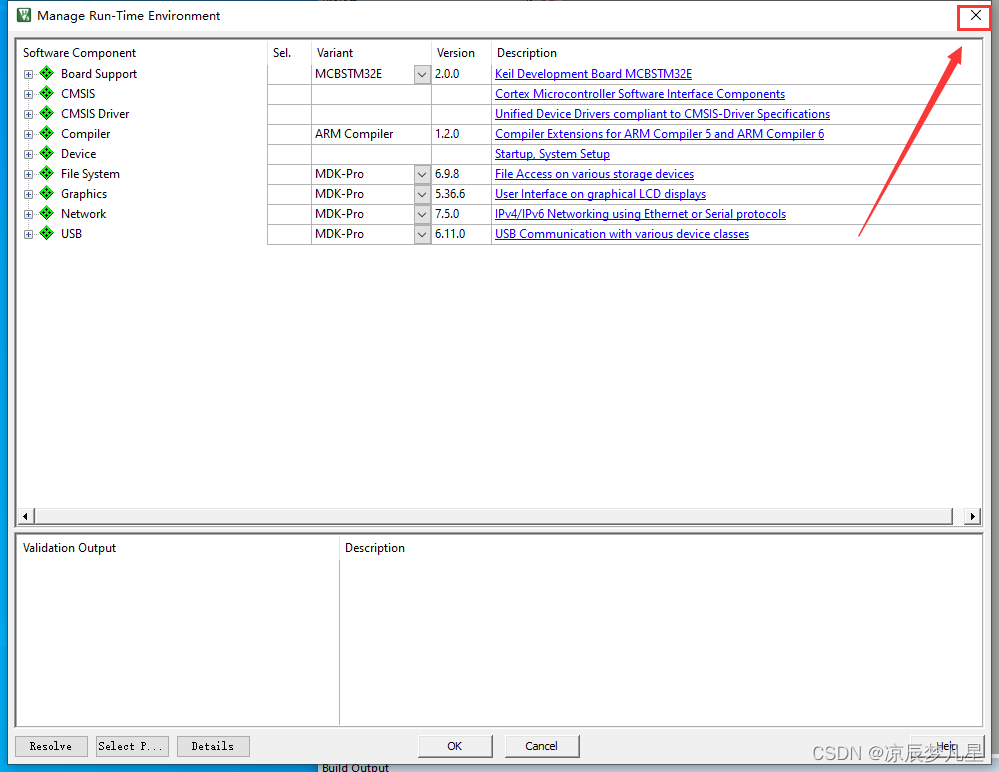This screenshot has width=999, height=772.
Task: Open Network MDK-Pro variant dropdown
Action: [x=422, y=214]
